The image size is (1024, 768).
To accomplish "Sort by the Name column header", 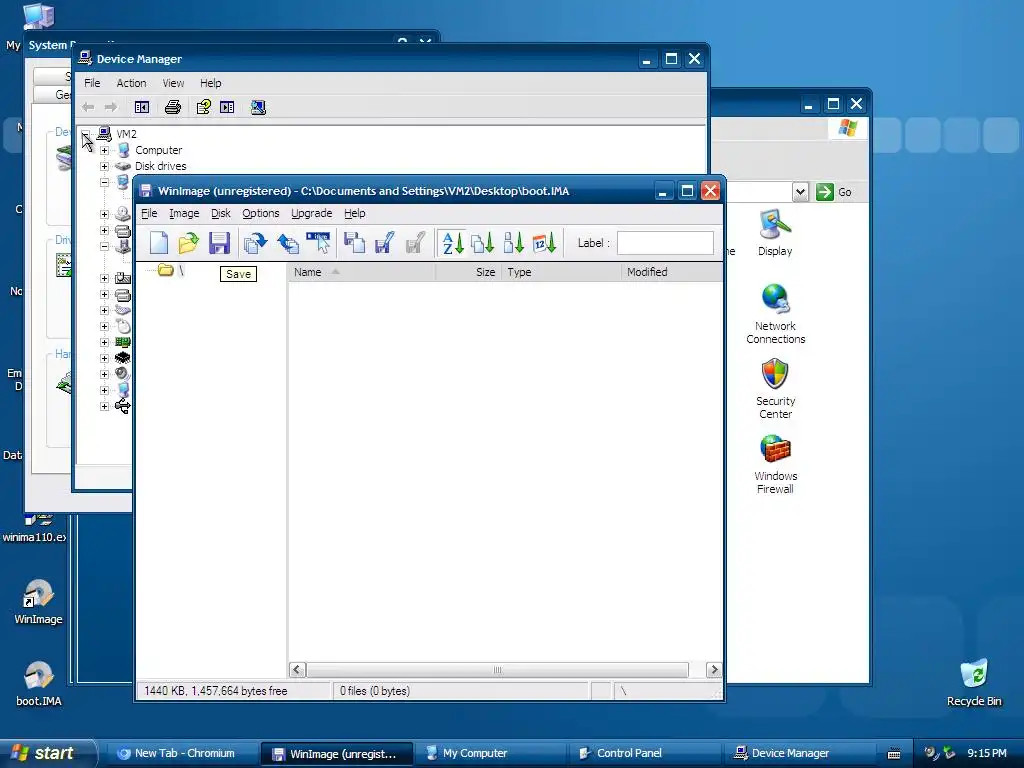I will point(361,272).
